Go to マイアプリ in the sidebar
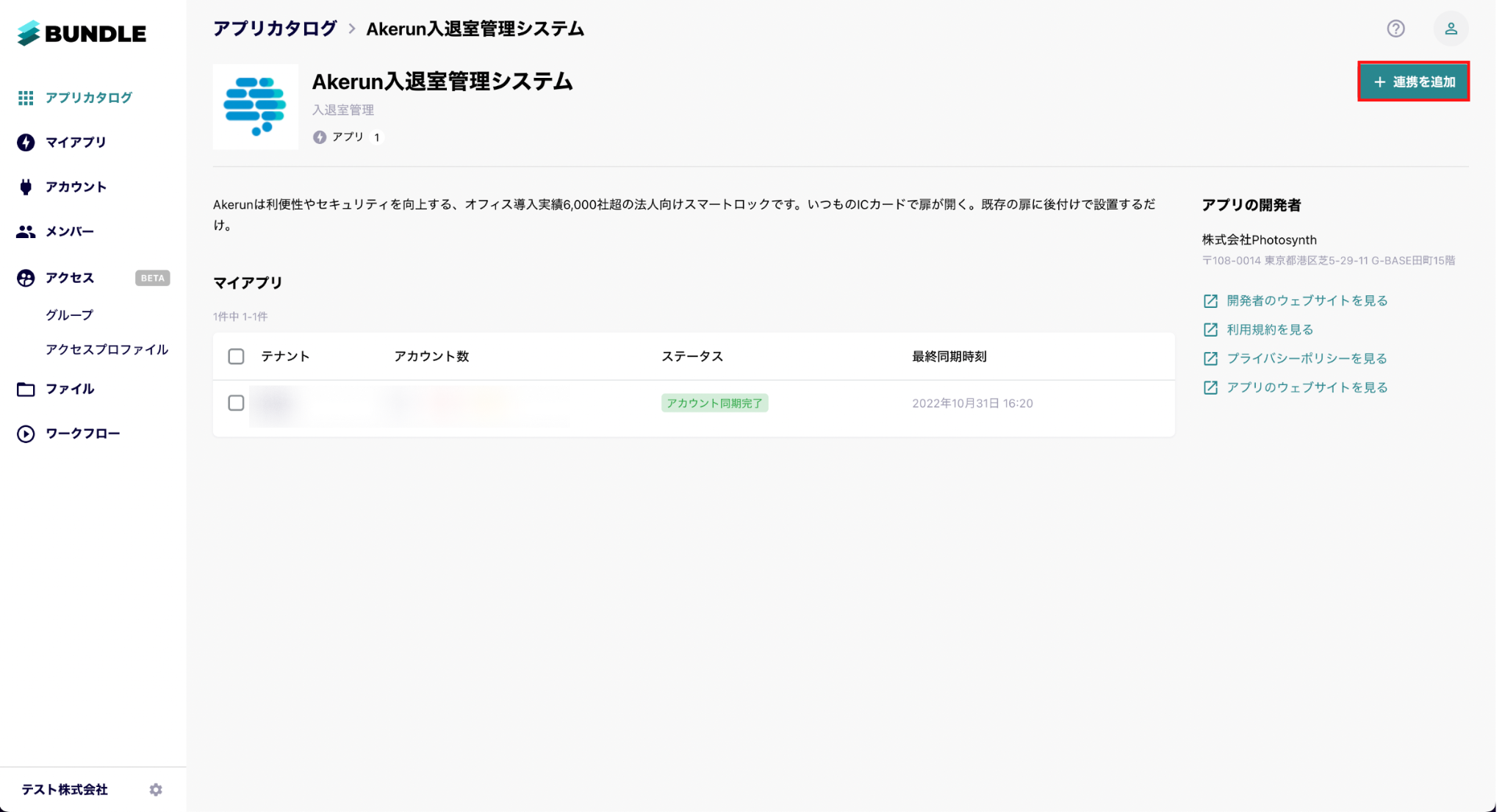Image resolution: width=1505 pixels, height=812 pixels. [76, 143]
